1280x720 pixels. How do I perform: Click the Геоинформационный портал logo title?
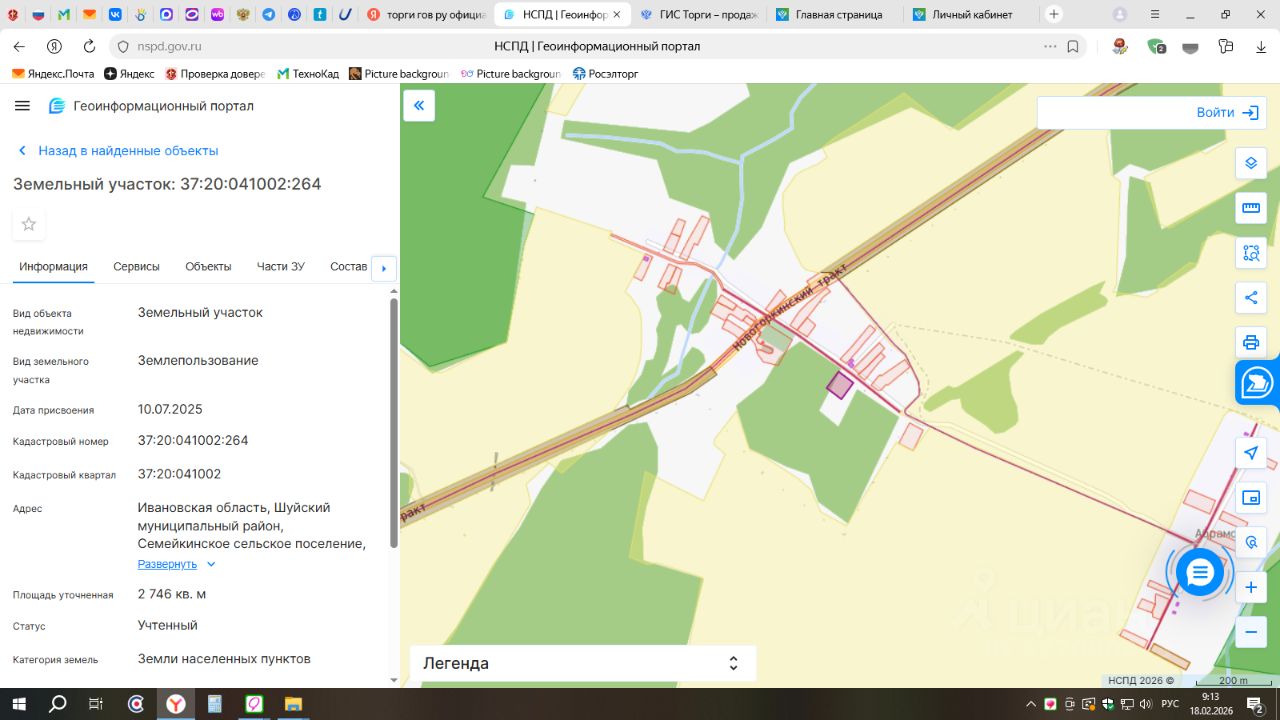tap(151, 106)
